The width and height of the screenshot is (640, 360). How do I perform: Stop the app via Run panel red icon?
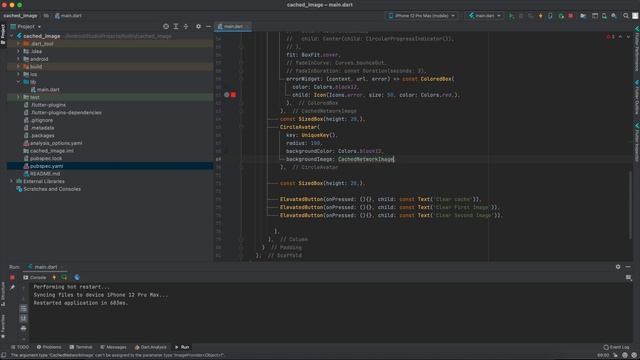pos(12,278)
